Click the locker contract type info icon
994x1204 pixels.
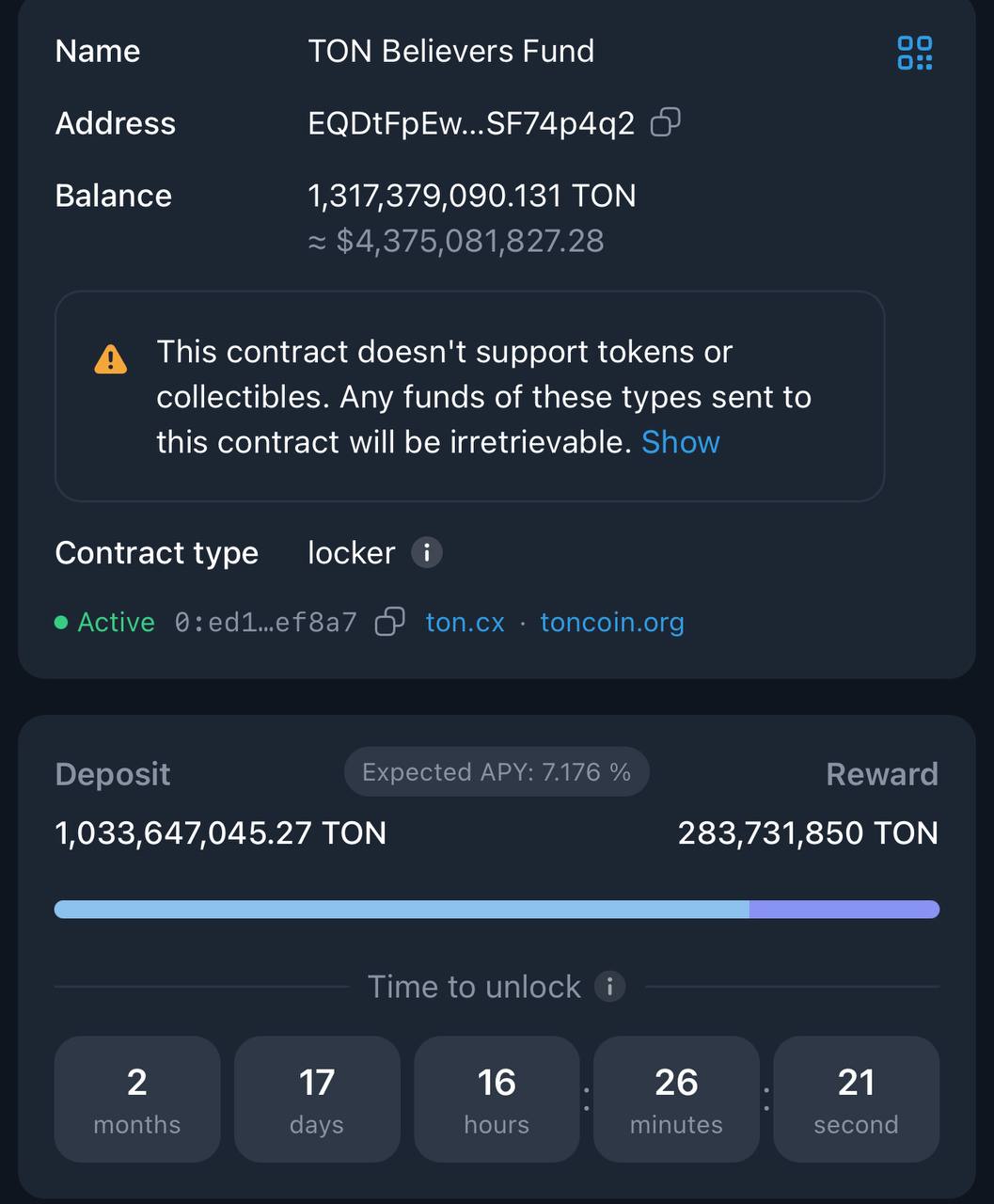[426, 552]
